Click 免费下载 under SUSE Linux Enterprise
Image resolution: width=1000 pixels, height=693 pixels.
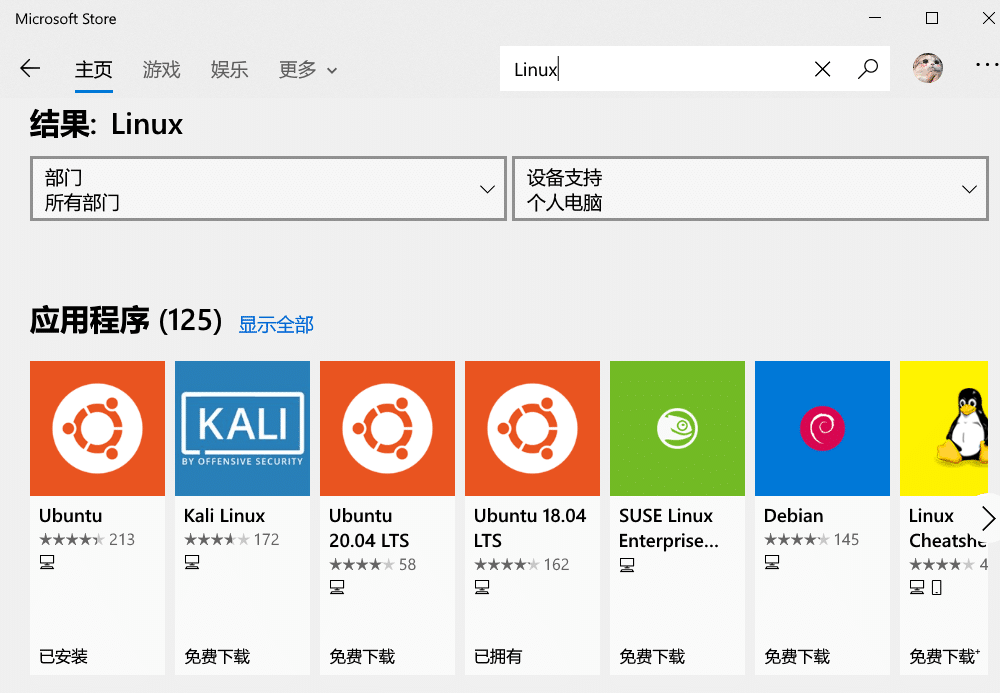tap(652, 656)
